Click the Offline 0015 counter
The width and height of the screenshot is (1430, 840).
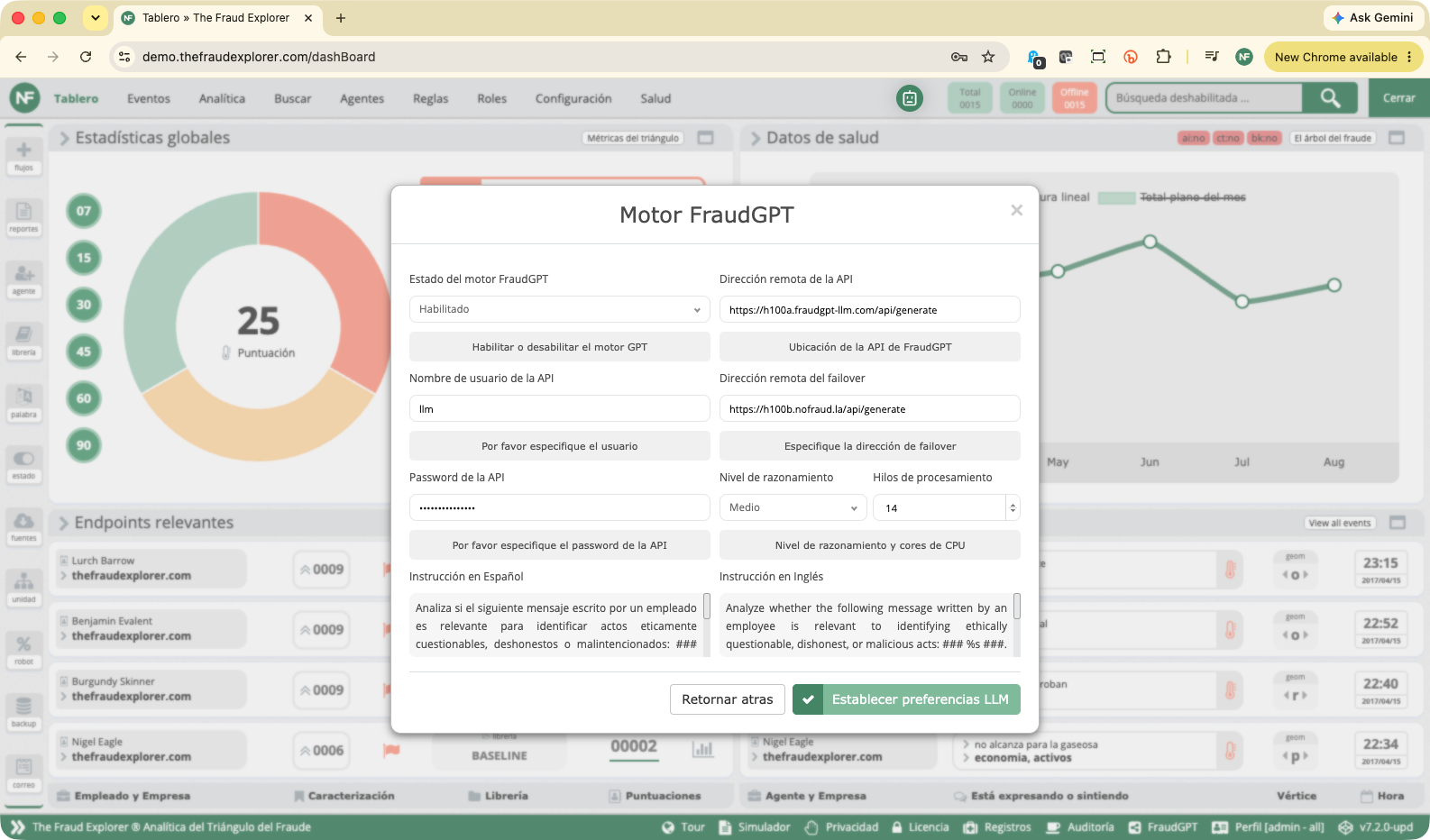pos(1074,98)
